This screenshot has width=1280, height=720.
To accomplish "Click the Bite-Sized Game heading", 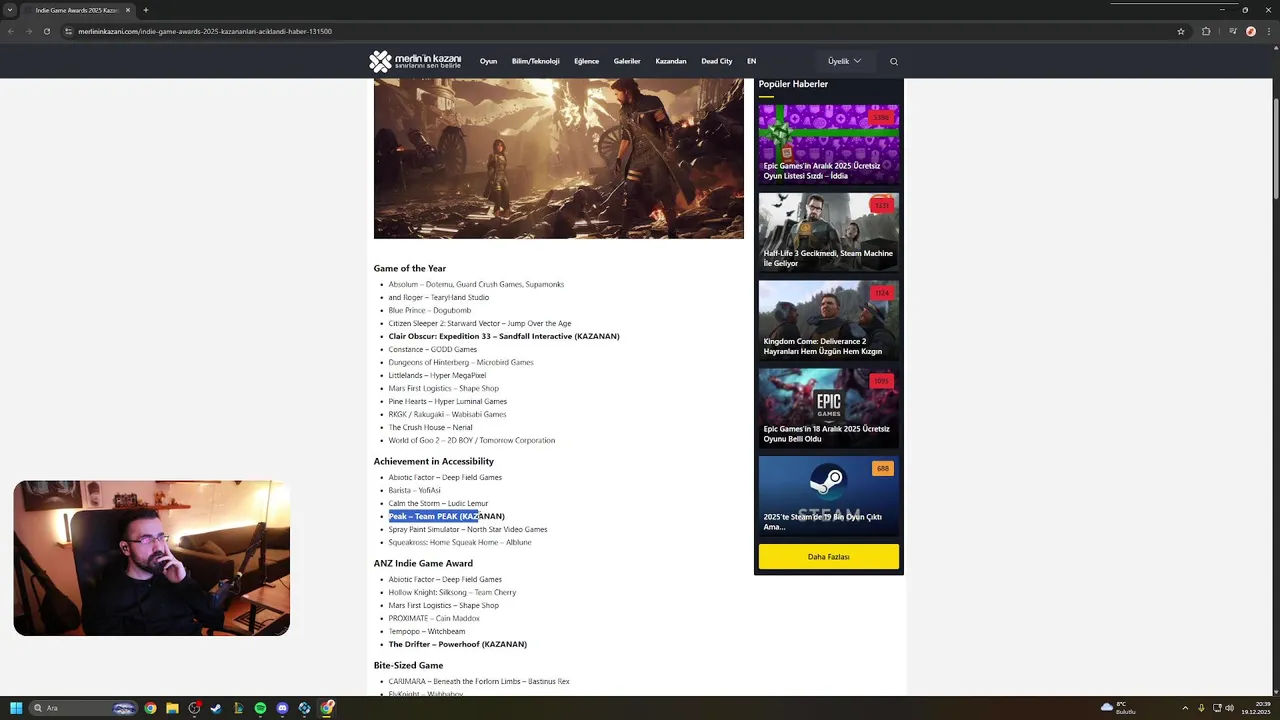I will coord(408,665).
